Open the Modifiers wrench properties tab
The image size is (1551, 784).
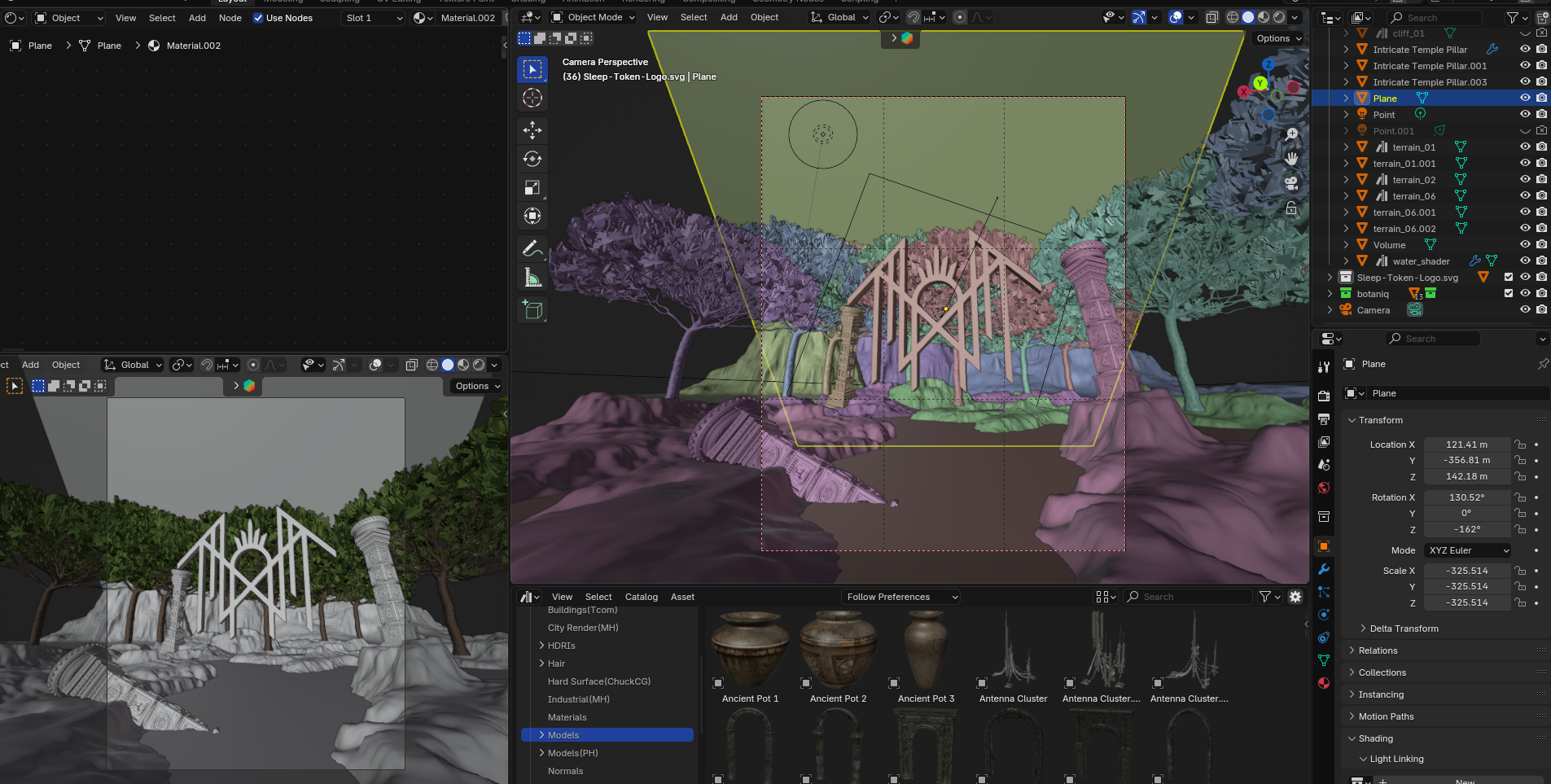(x=1324, y=569)
